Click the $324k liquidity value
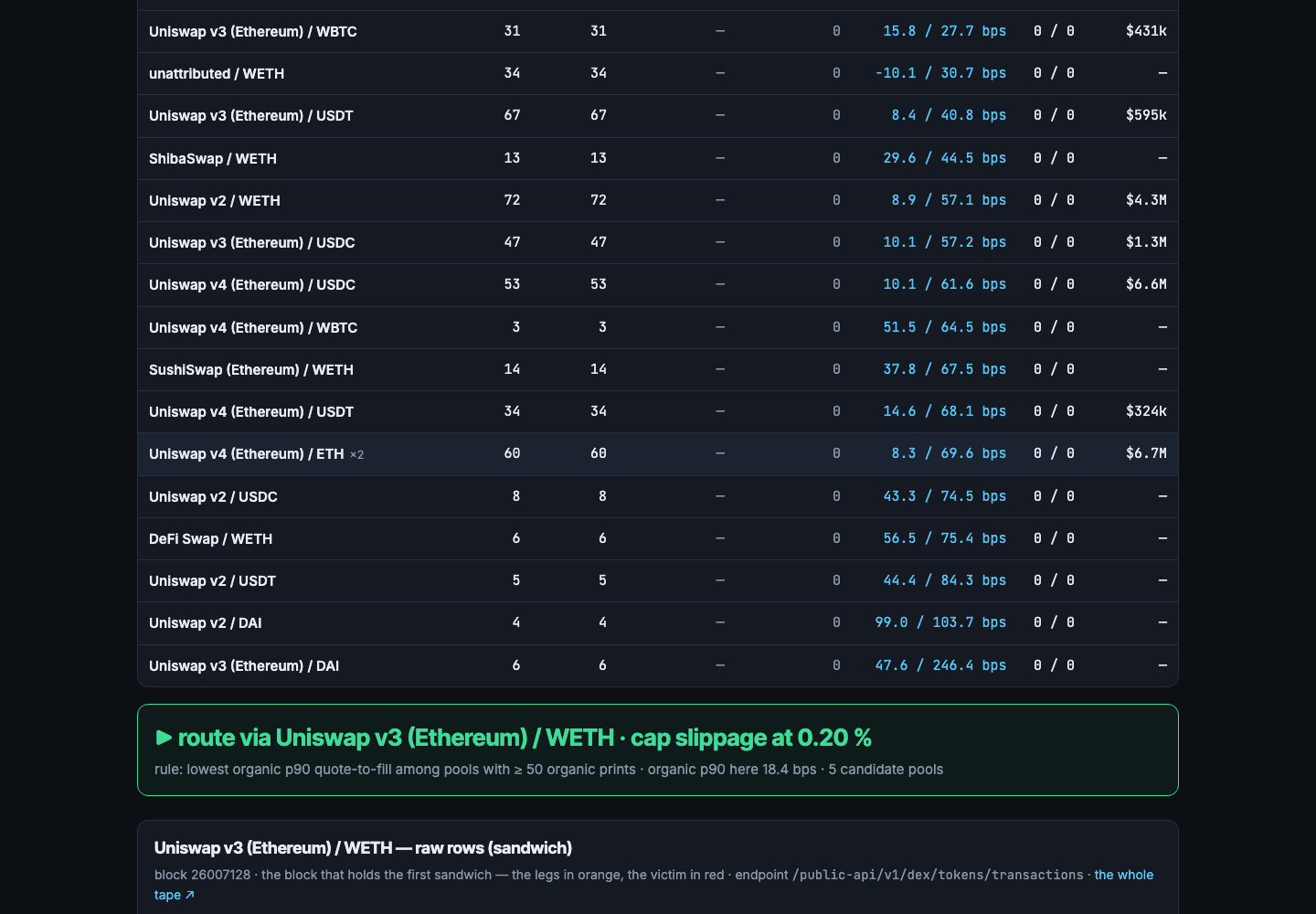 (1146, 411)
